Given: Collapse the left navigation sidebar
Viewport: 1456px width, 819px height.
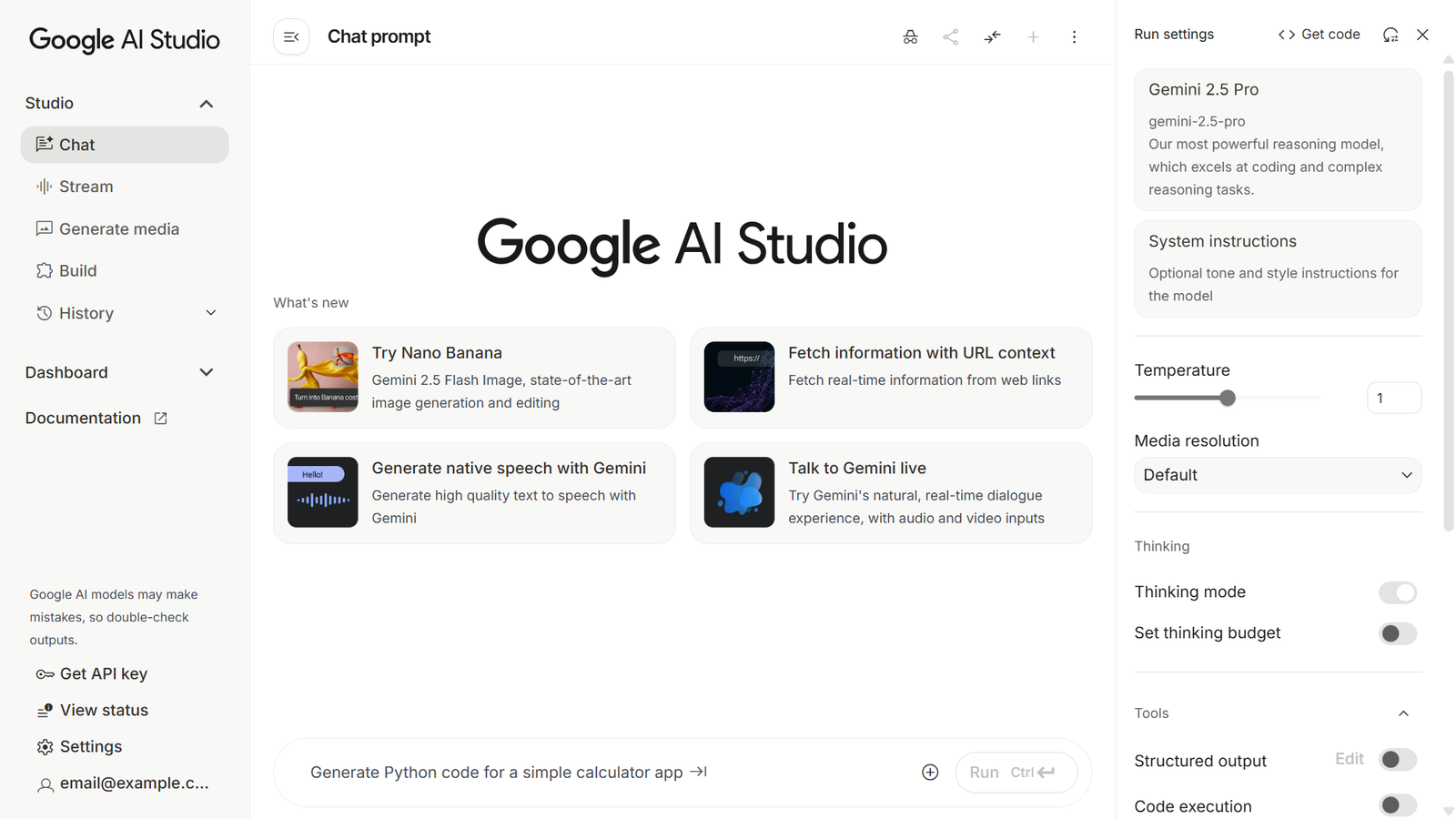Looking at the screenshot, I should click(x=291, y=37).
